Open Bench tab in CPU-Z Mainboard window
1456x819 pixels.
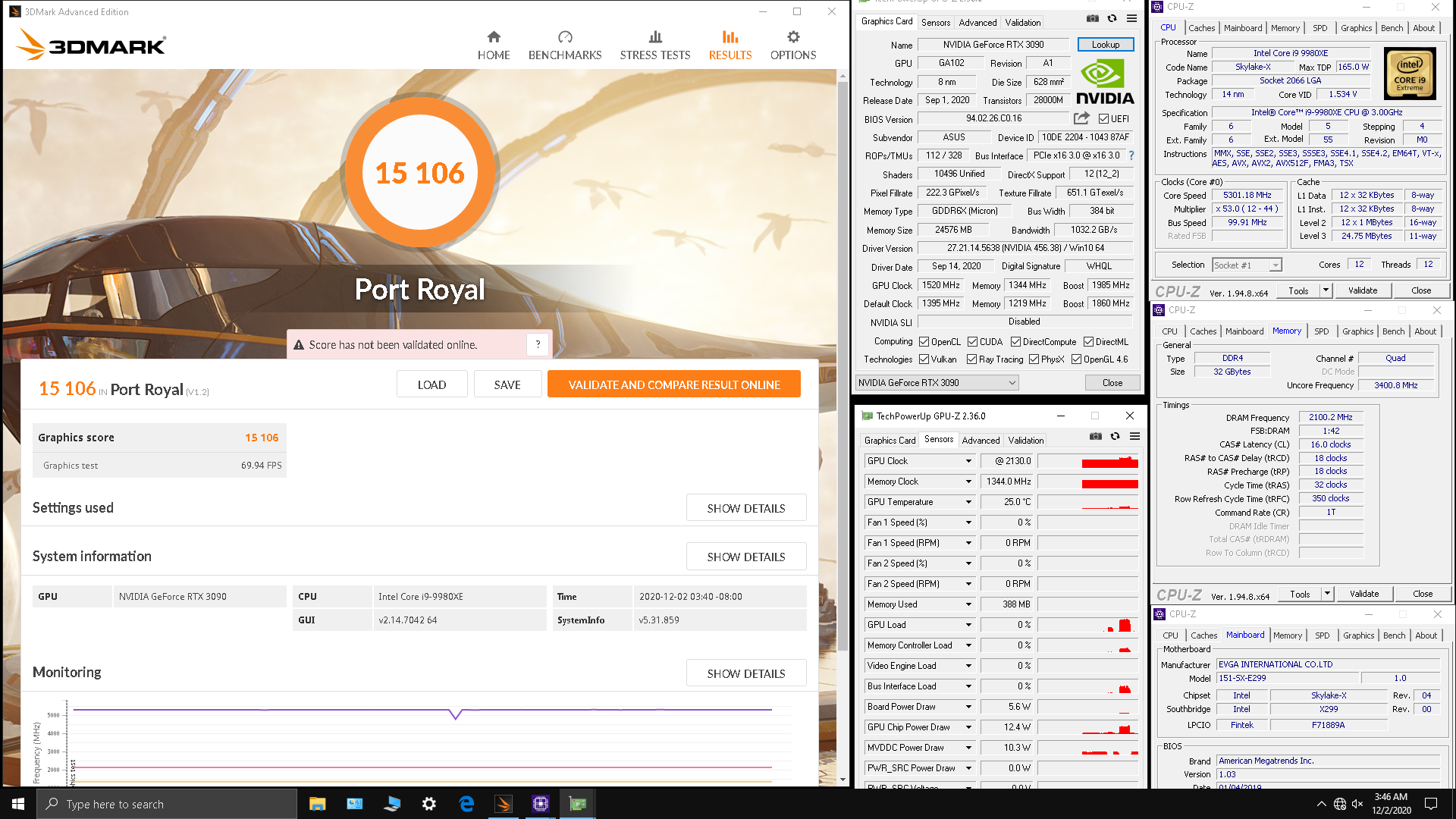[x=1394, y=635]
